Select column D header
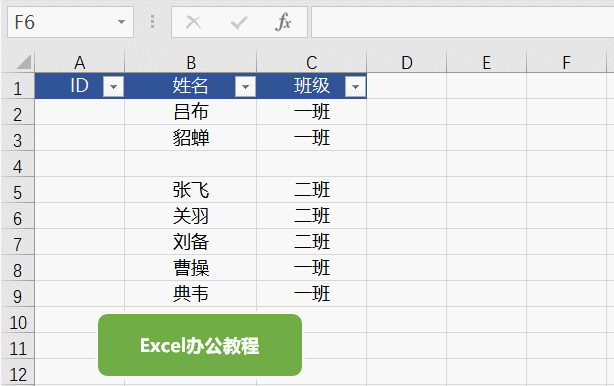Viewport: 614px width, 386px height. (407, 62)
